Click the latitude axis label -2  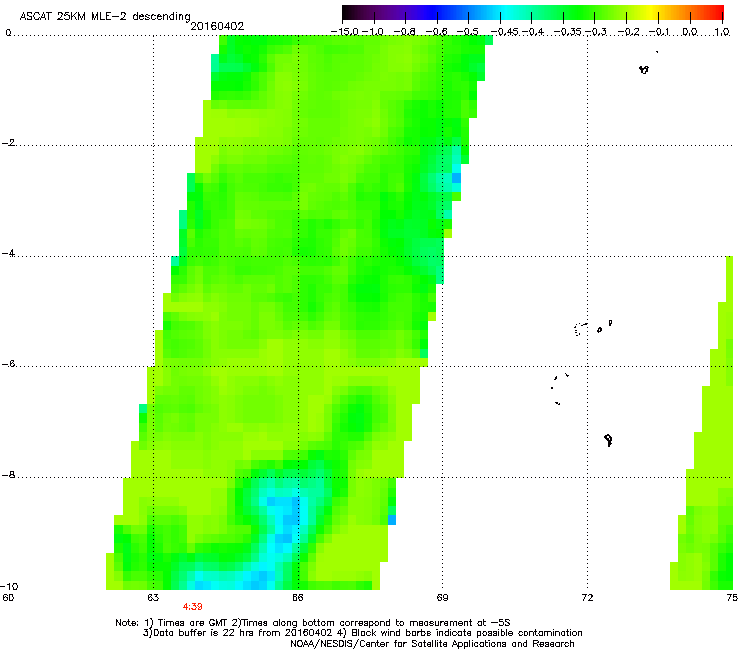point(9,143)
